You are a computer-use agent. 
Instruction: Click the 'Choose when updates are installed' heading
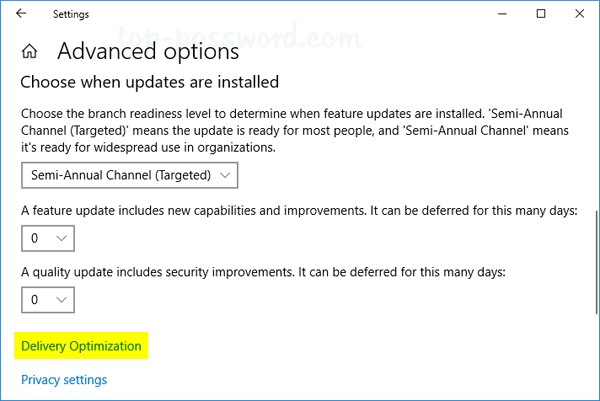click(149, 81)
